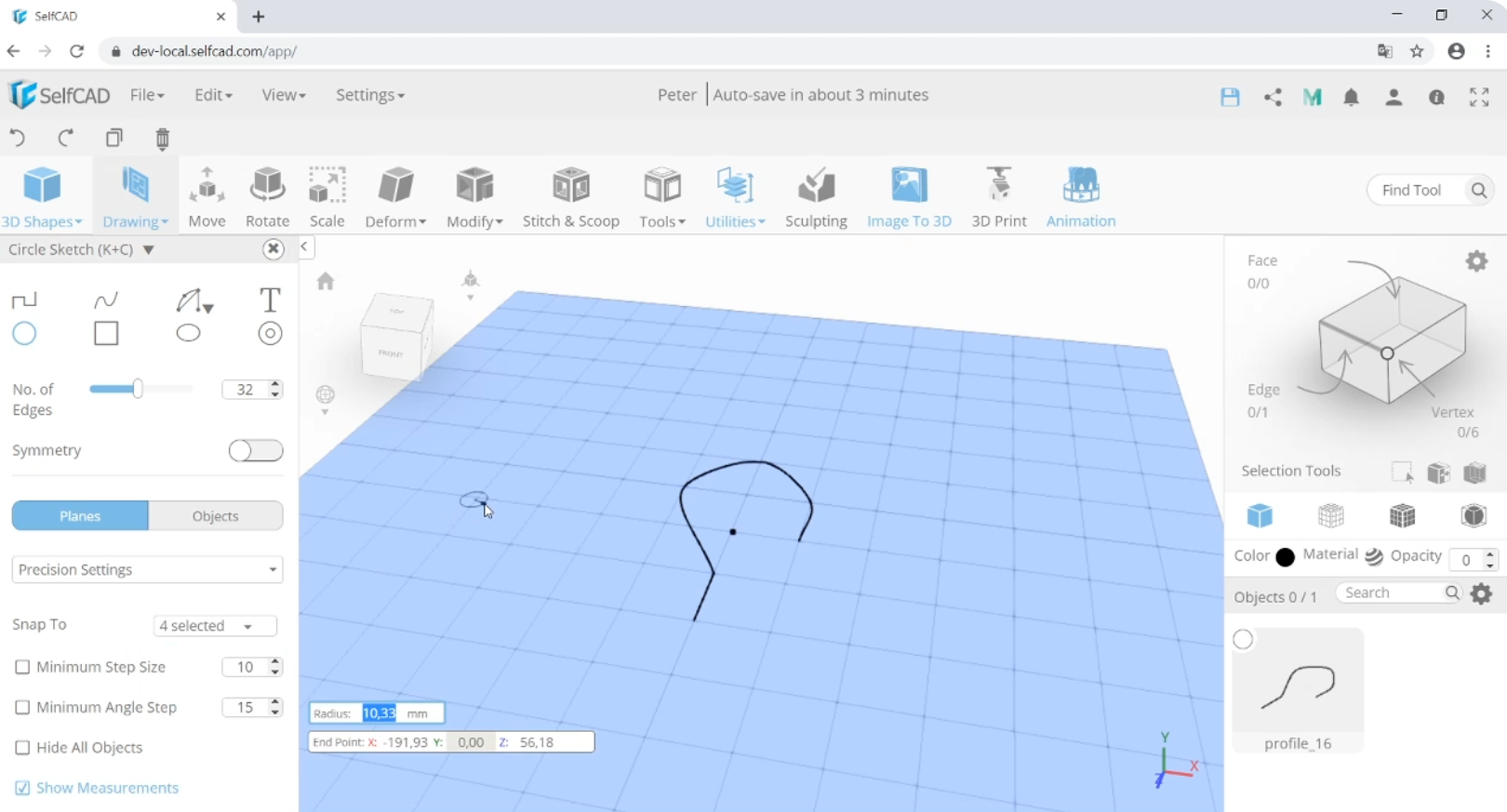Open the View menu
The width and height of the screenshot is (1507, 812).
[x=284, y=95]
